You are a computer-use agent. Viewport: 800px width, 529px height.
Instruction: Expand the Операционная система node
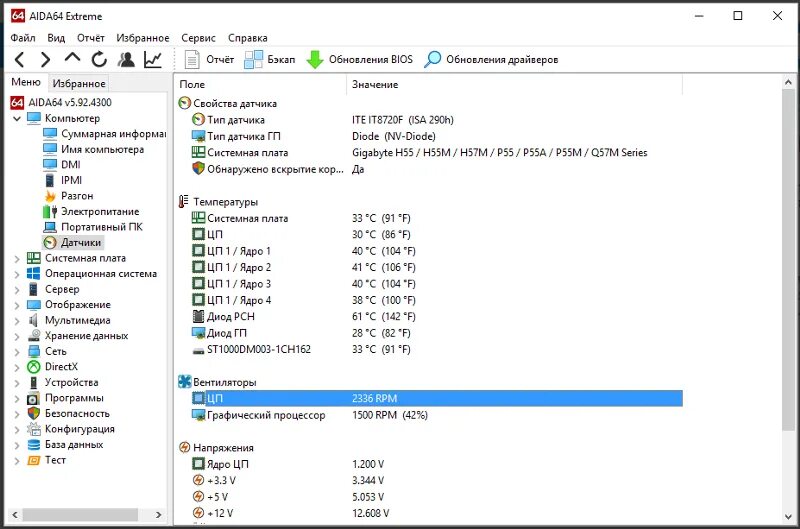coord(17,274)
